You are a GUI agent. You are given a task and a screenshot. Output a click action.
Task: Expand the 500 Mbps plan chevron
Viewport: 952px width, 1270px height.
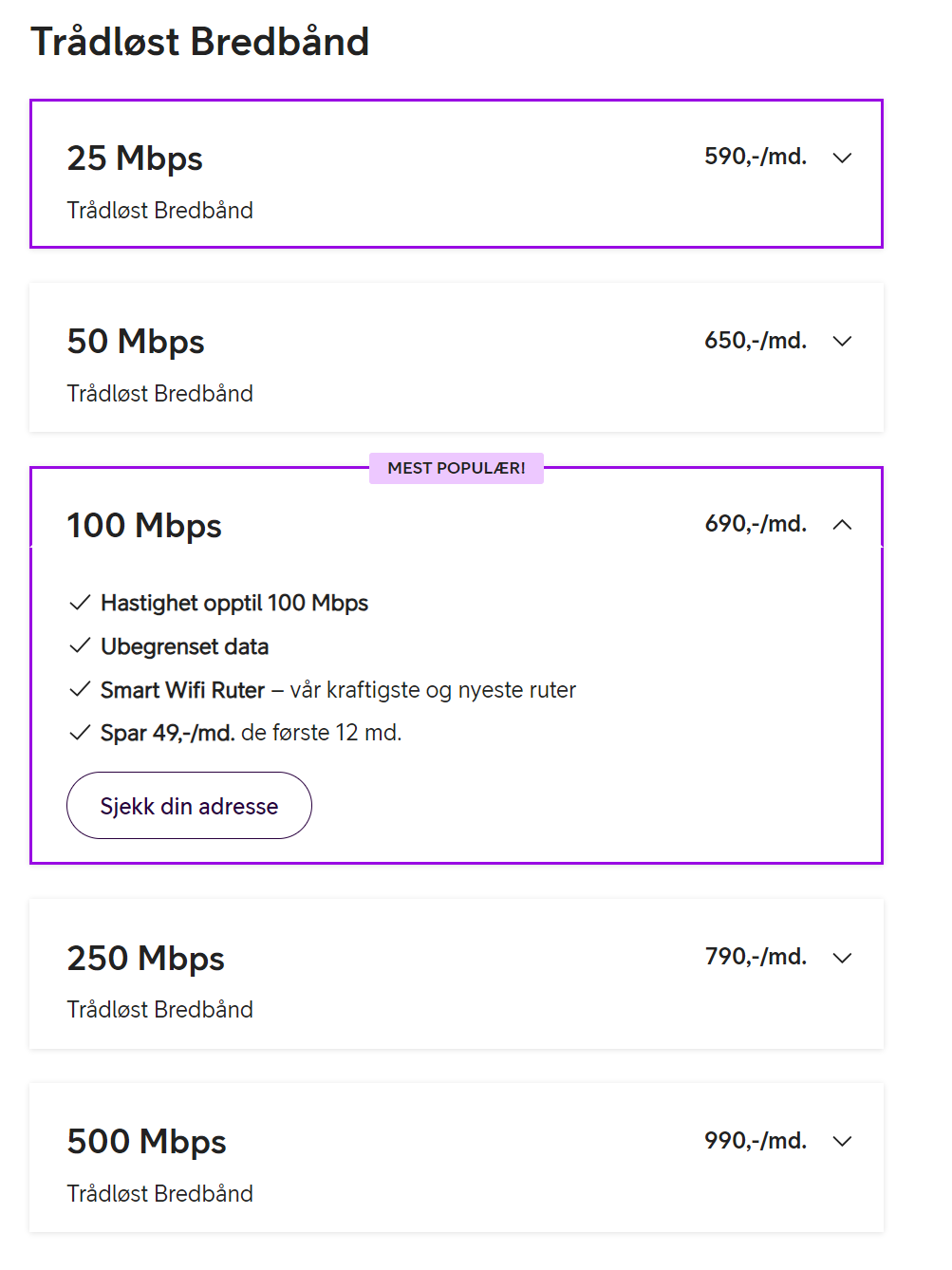pyautogui.click(x=842, y=1141)
